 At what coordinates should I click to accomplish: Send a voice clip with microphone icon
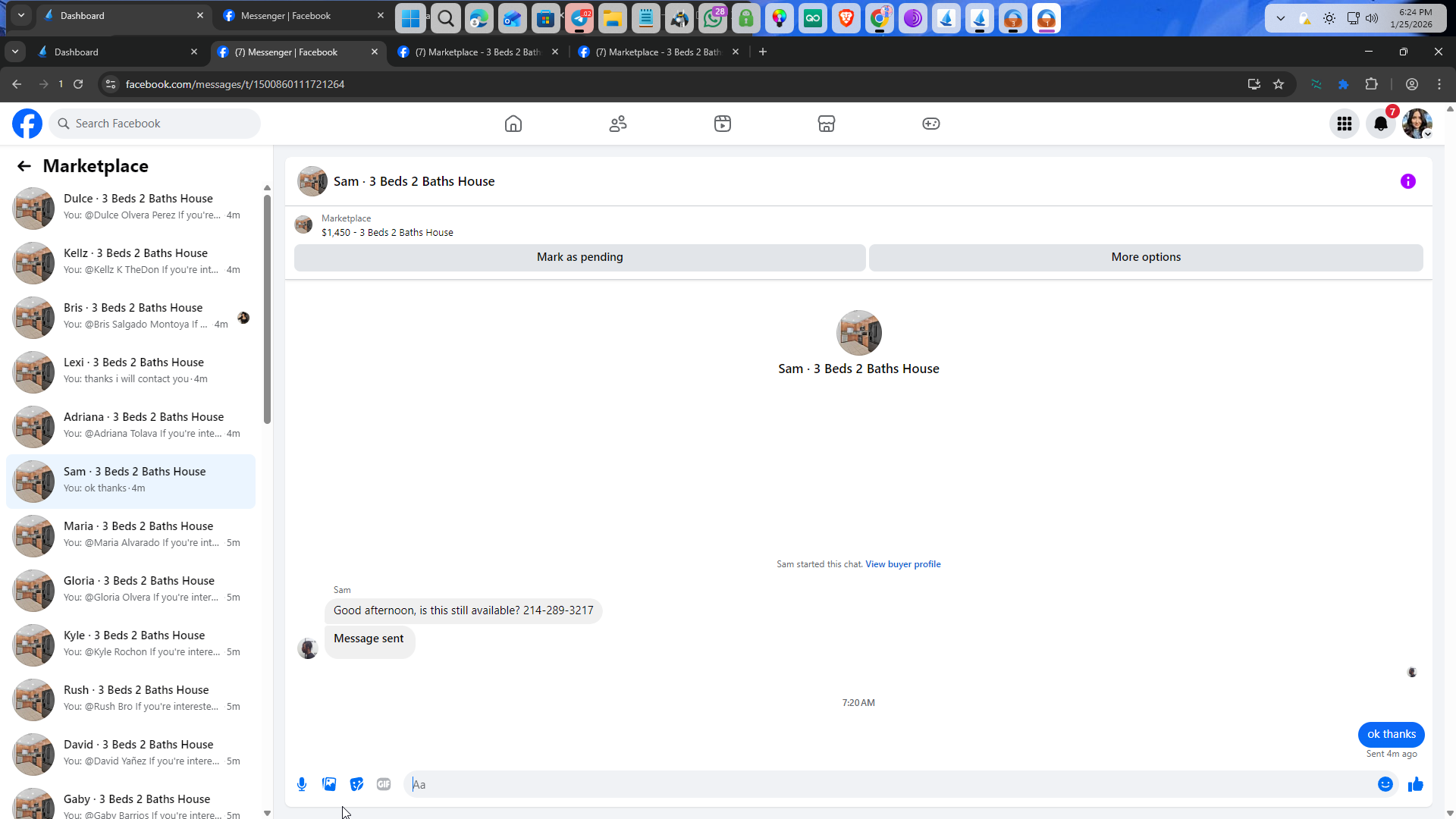click(x=302, y=784)
